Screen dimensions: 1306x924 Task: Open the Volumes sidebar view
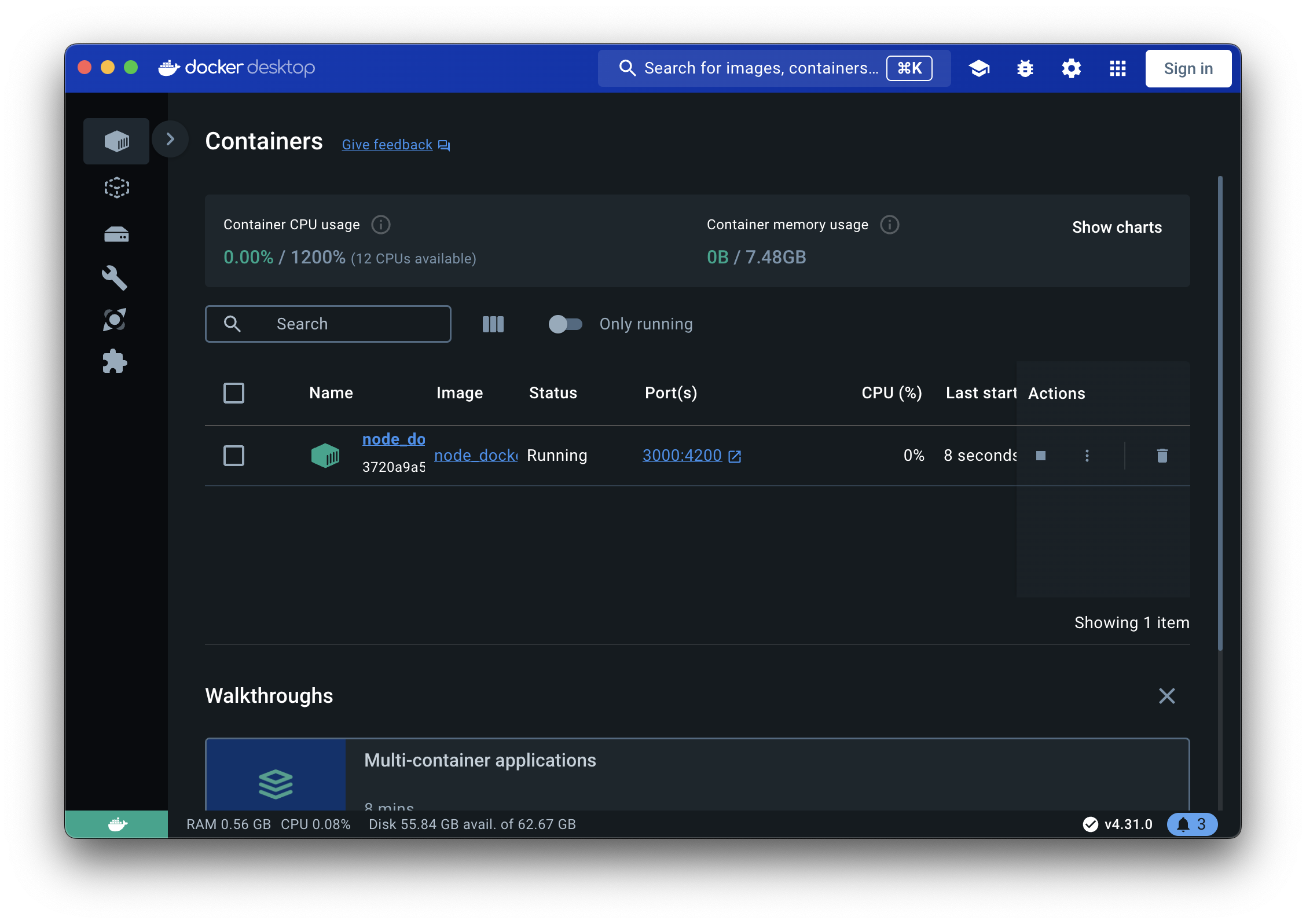[x=116, y=234]
